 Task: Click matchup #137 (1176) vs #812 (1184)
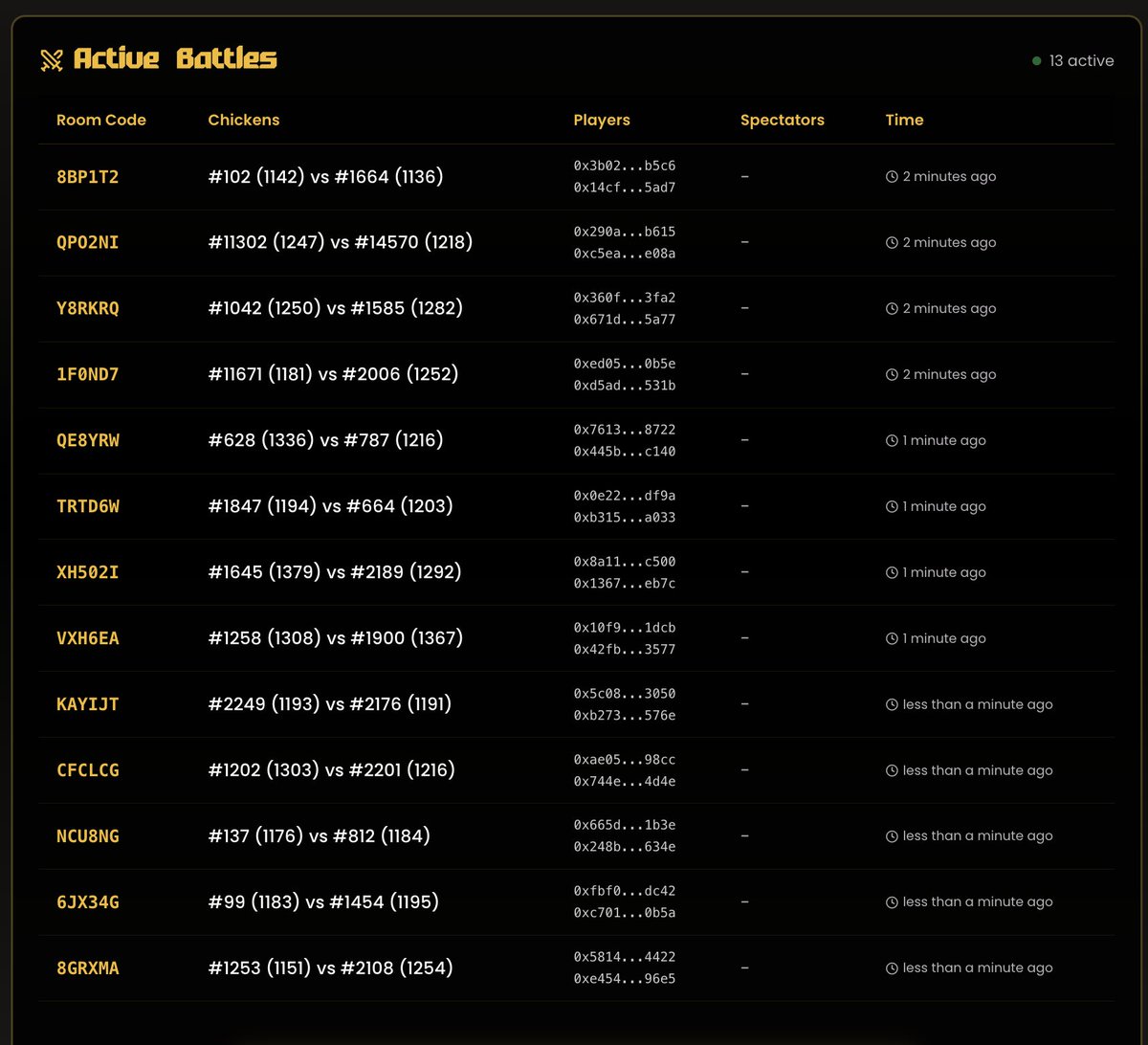point(320,836)
